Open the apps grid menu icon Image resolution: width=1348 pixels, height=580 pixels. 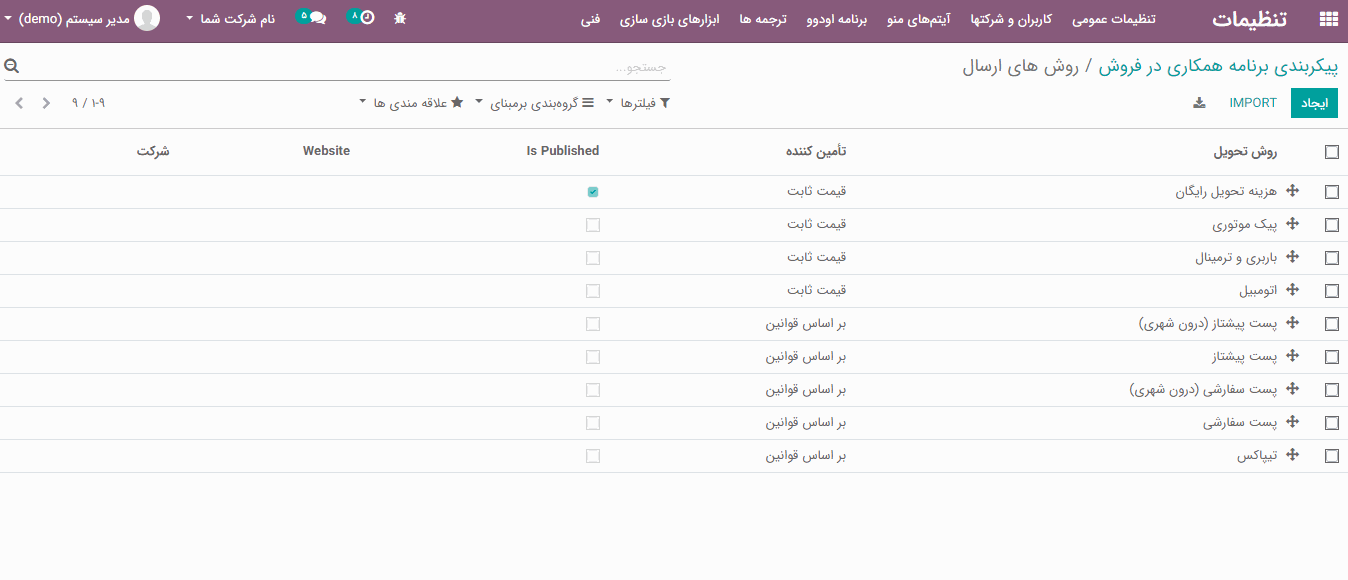(x=1328, y=19)
